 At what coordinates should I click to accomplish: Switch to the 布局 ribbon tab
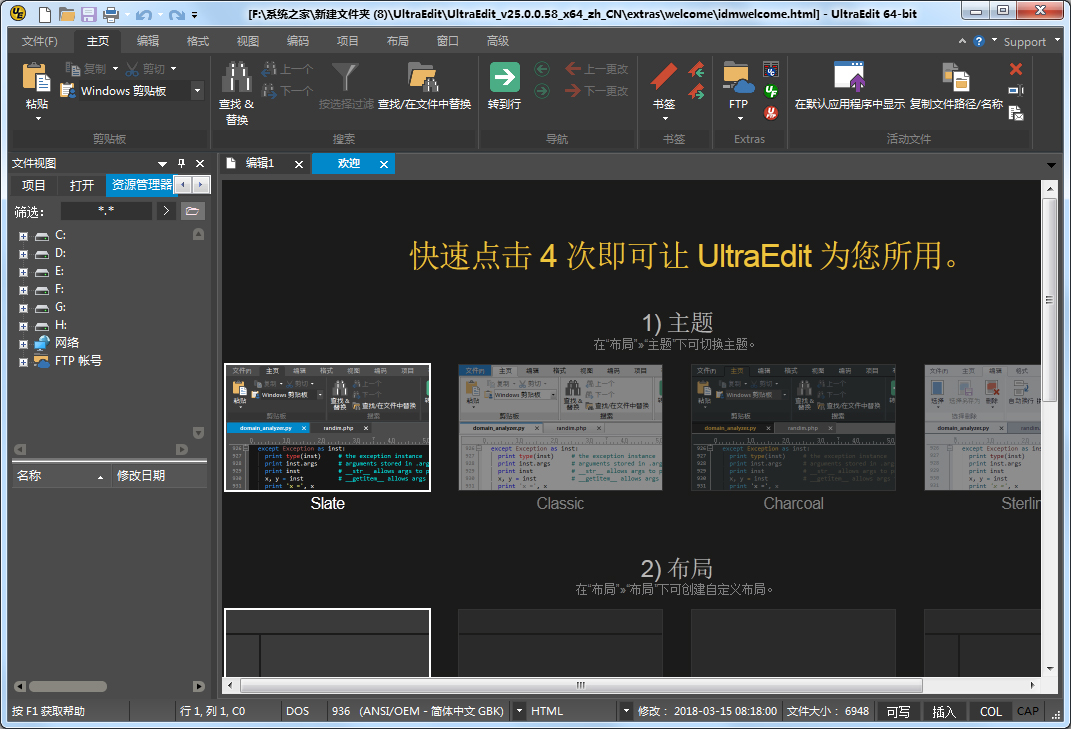click(x=398, y=41)
